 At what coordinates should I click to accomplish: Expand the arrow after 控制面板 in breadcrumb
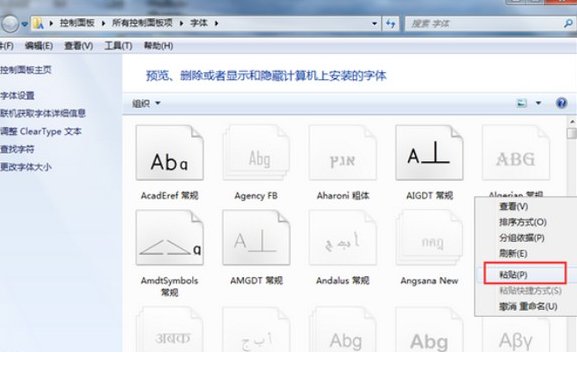click(103, 23)
